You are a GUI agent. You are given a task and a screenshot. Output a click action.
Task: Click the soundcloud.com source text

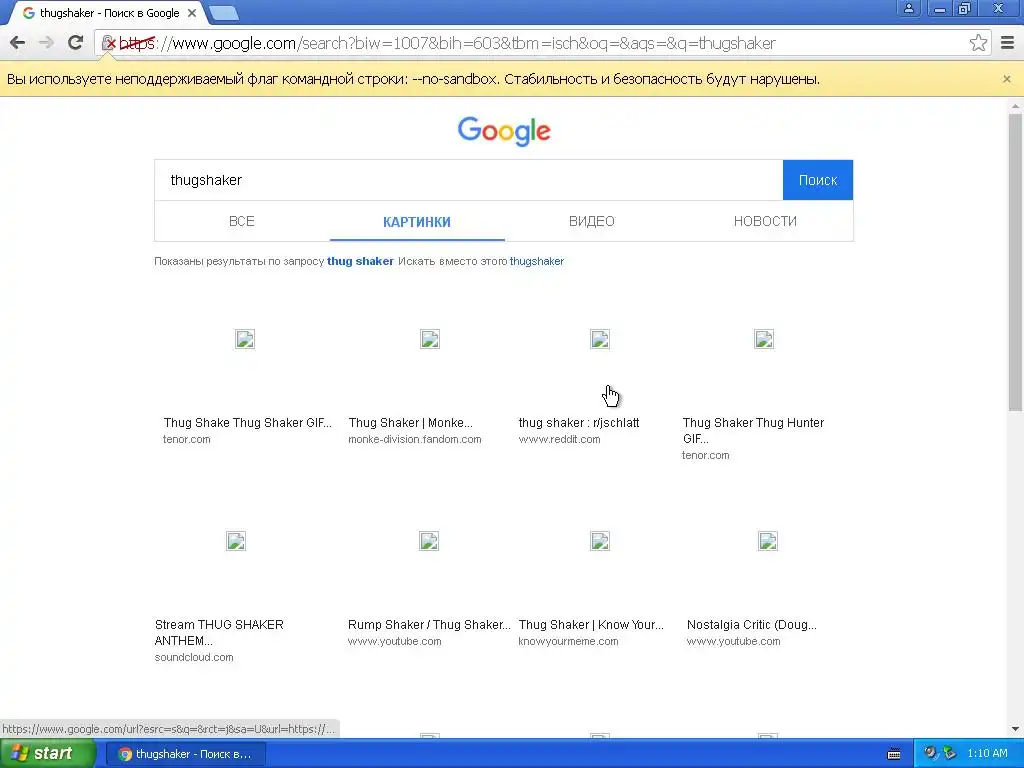pos(194,658)
